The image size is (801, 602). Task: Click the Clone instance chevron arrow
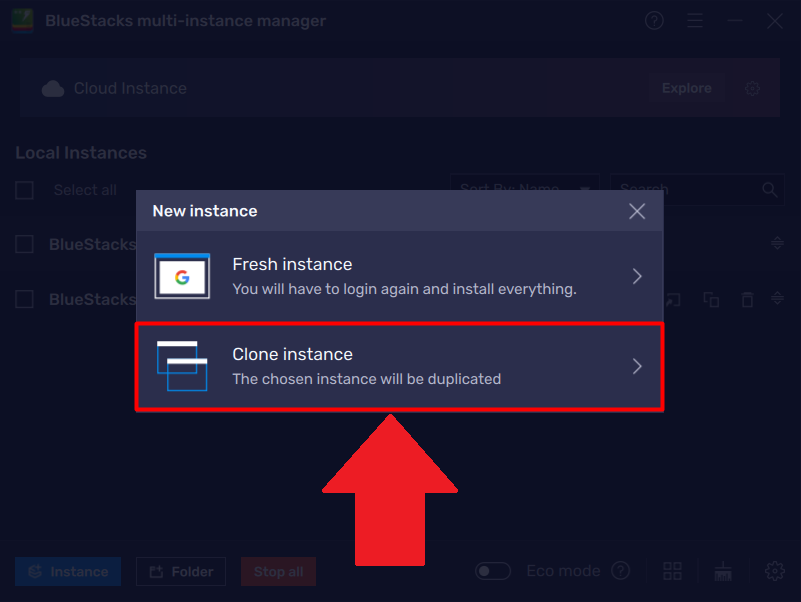click(x=637, y=366)
